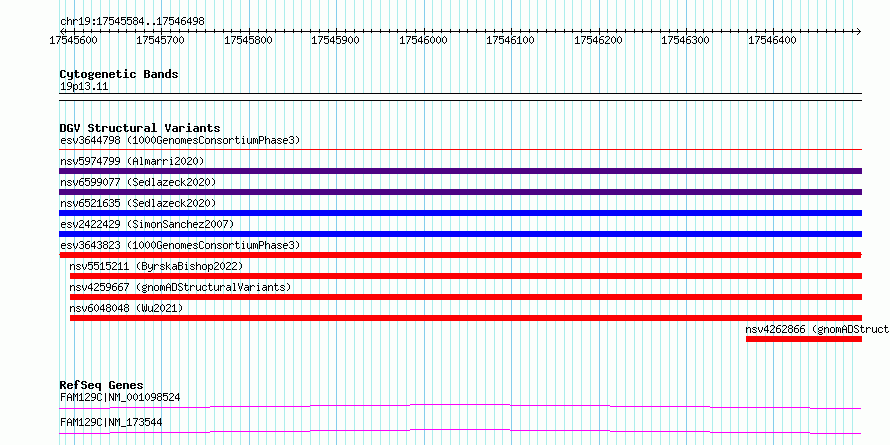Click blue bar under esv2422429
The width and height of the screenshot is (890, 445).
[460, 234]
